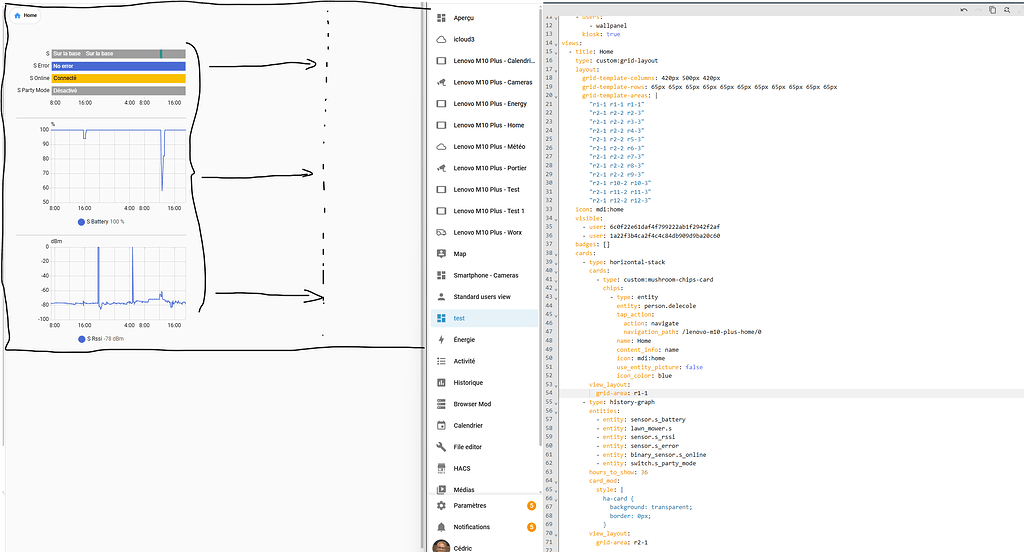Viewport: 1024px width, 552px height.
Task: Click the 'kiosk: true' code line
Action: [x=601, y=34]
